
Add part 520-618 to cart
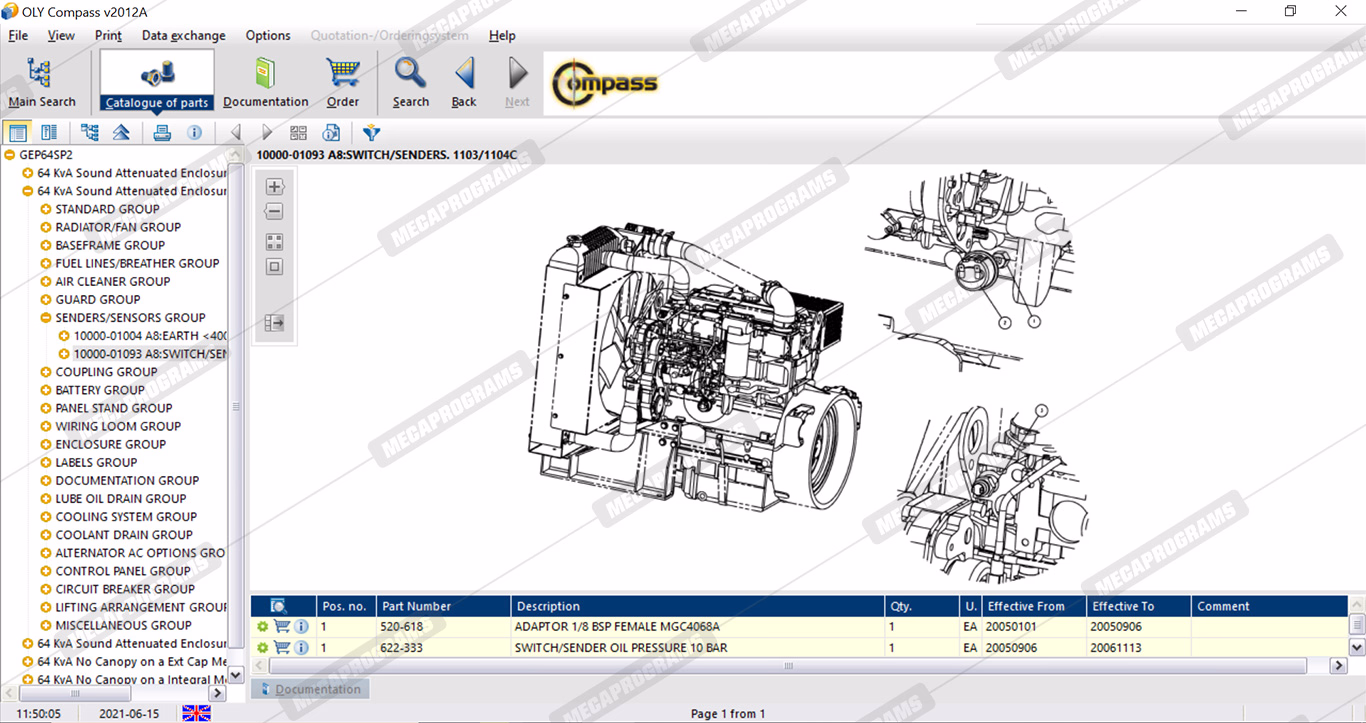(282, 627)
